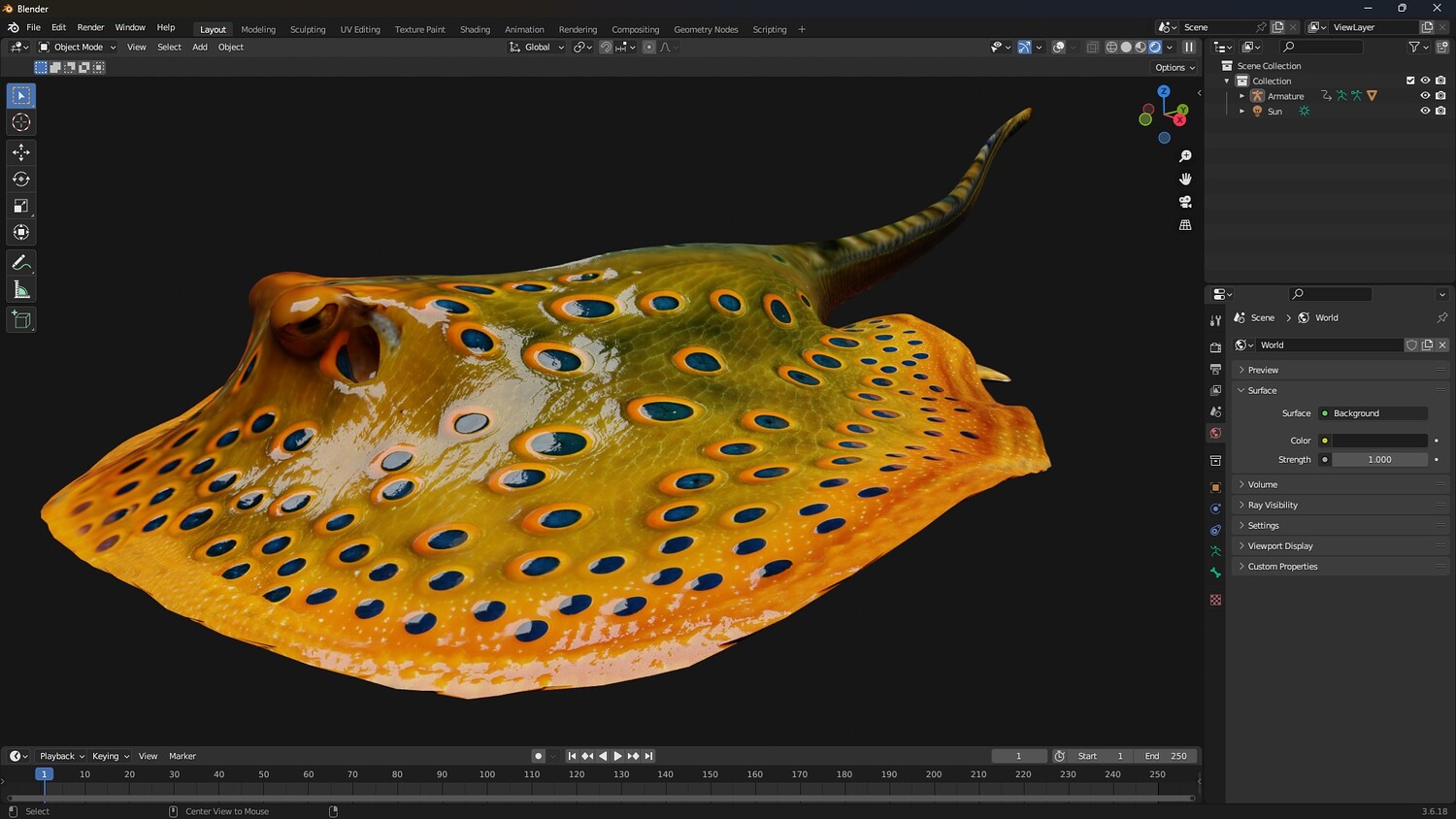Viewport: 1456px width, 819px height.
Task: Select the Move tool
Action: coord(21,152)
